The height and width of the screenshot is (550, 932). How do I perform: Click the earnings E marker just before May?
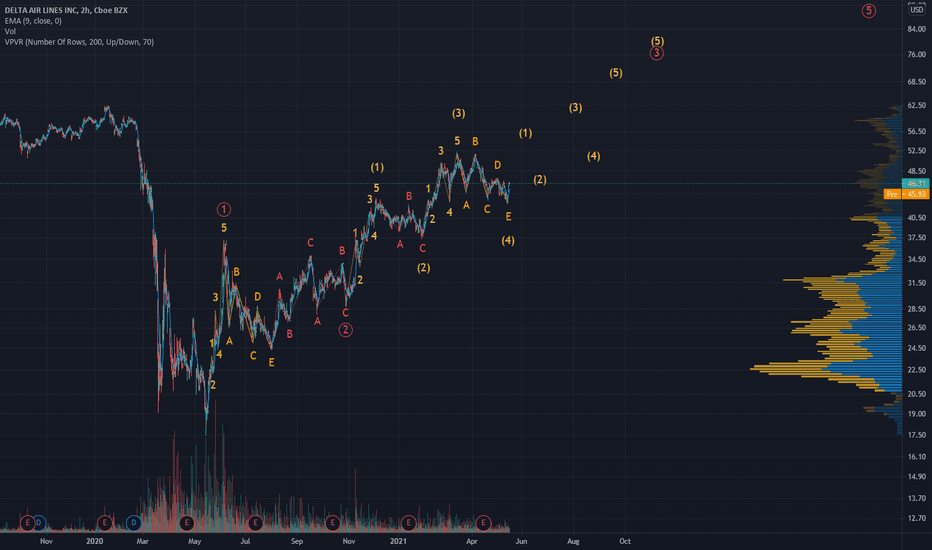pyautogui.click(x=187, y=523)
